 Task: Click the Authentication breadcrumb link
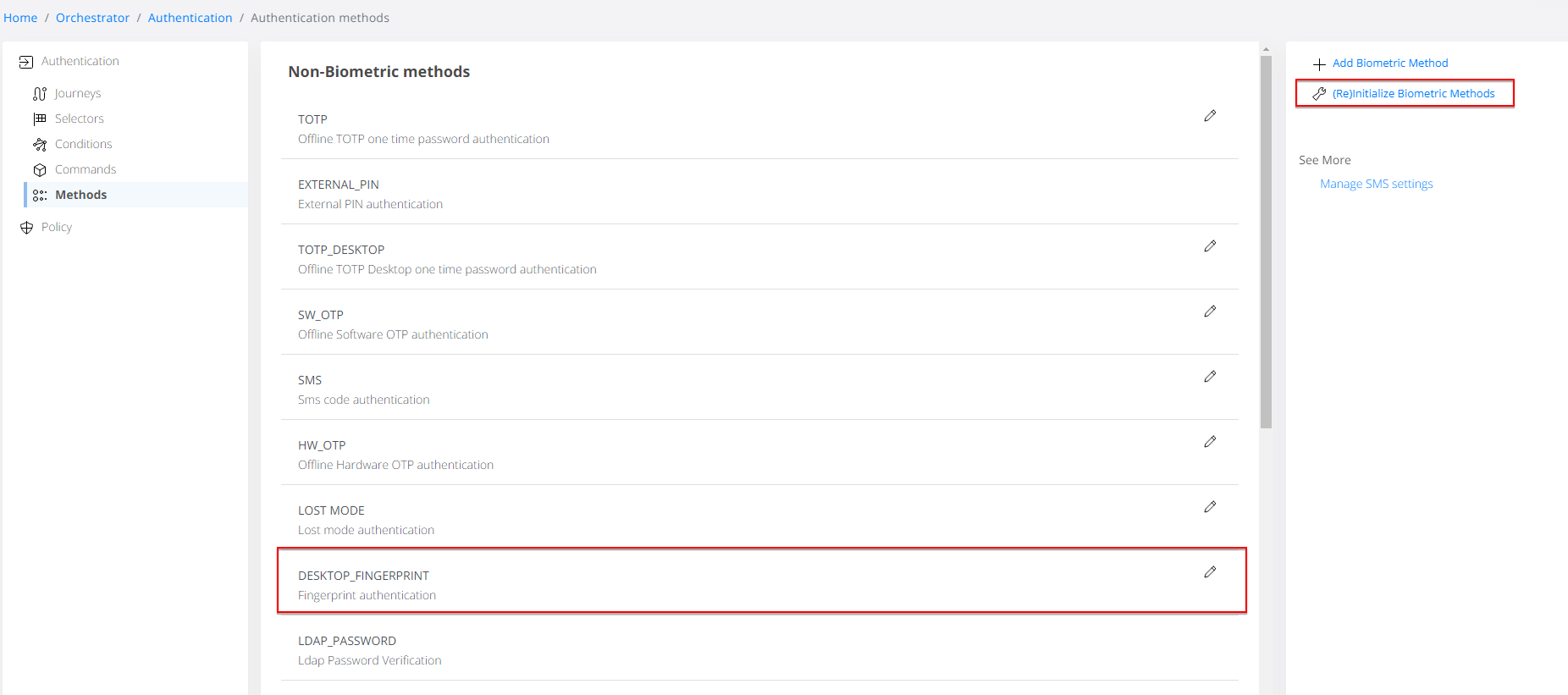[x=190, y=18]
